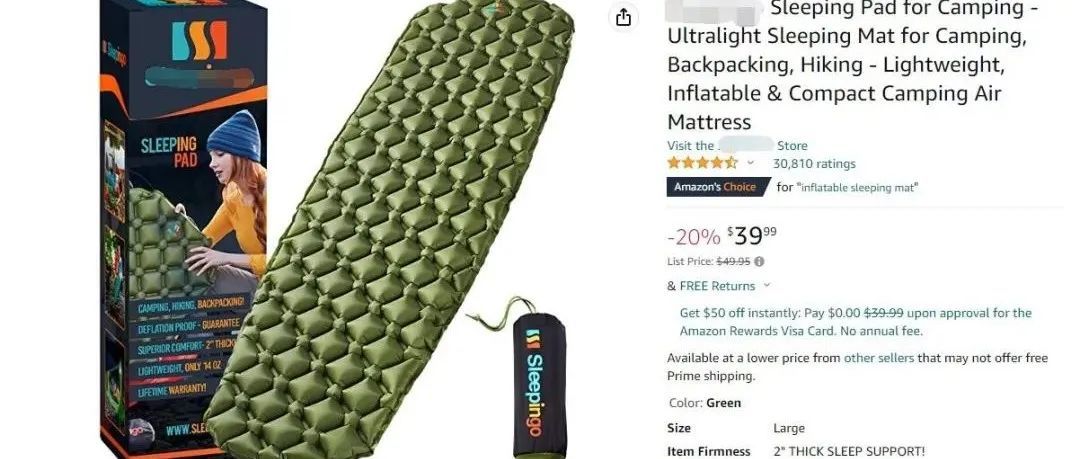The height and width of the screenshot is (459, 1080).
Task: Click the green sleeping pad product image
Action: 390,227
